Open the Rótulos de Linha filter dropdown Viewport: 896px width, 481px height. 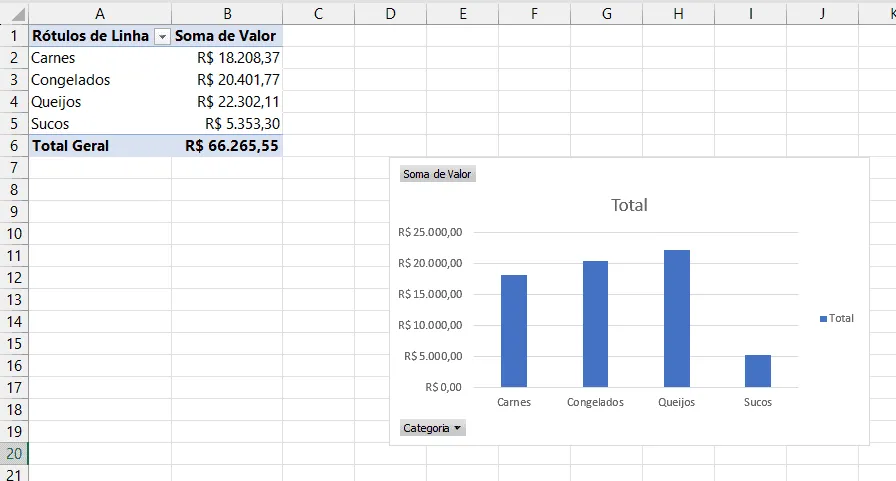click(162, 37)
